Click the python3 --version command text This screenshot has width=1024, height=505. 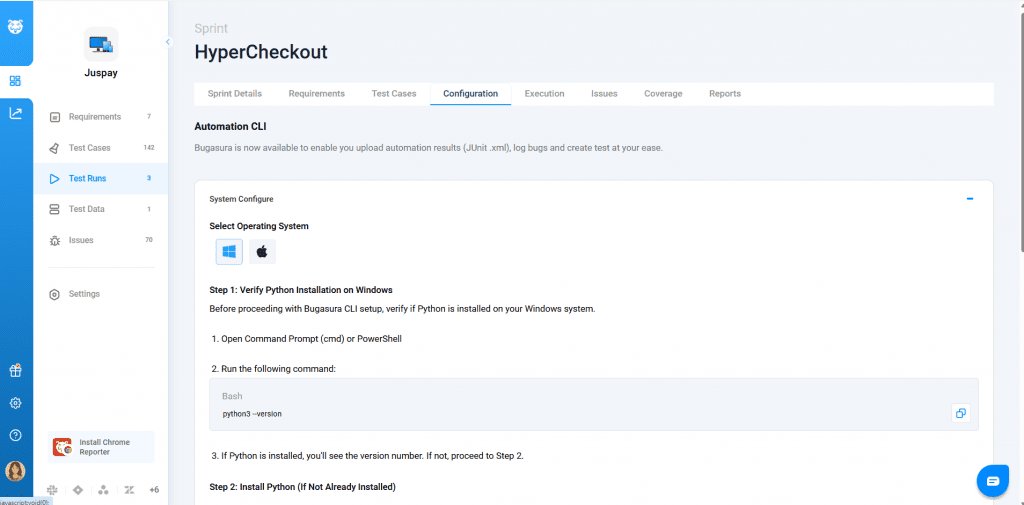click(x=252, y=414)
